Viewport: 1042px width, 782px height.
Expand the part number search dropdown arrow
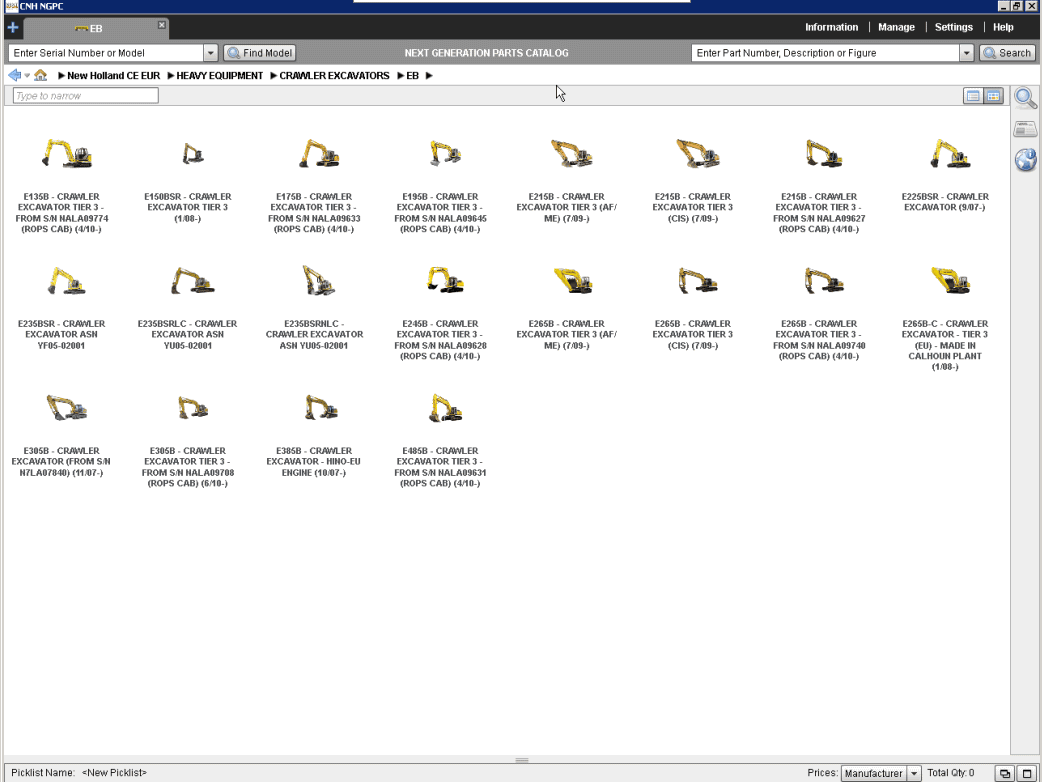coord(966,53)
